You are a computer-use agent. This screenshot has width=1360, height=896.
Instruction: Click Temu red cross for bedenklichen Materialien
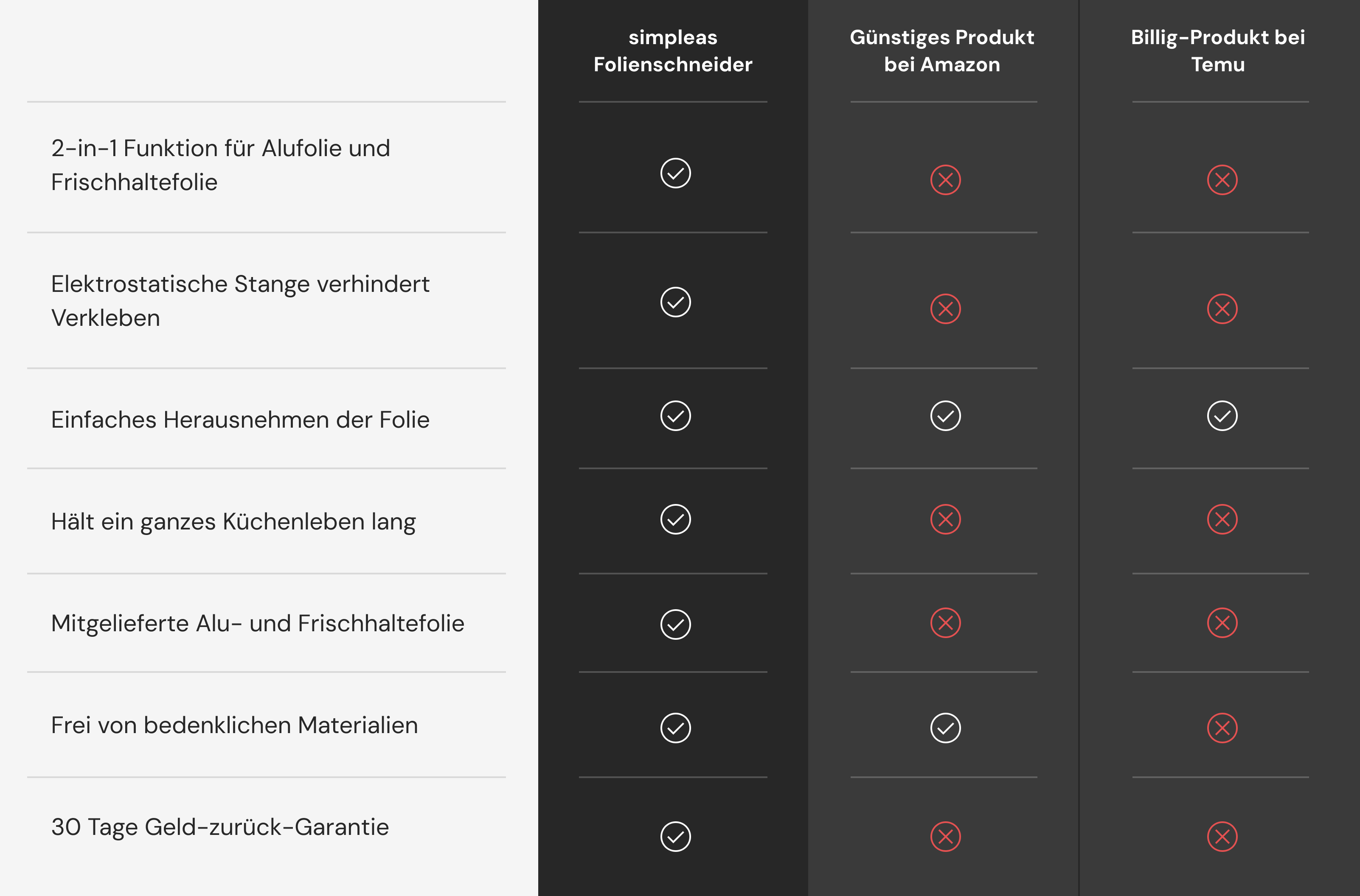[x=1222, y=728]
